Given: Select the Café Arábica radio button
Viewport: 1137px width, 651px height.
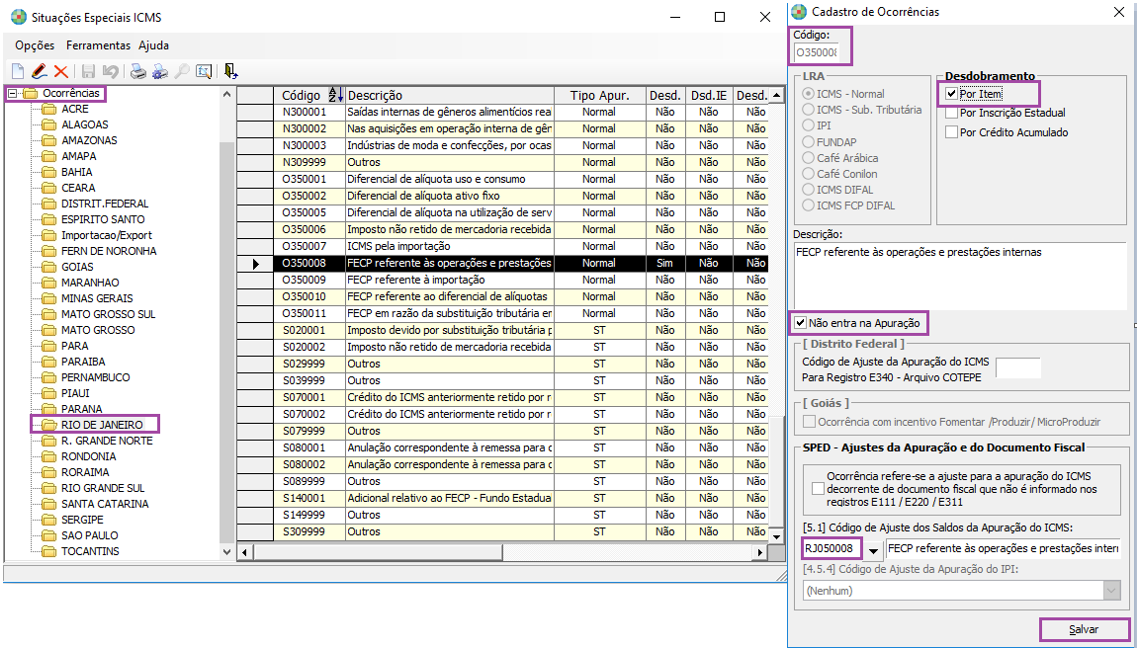Looking at the screenshot, I should pyautogui.click(x=809, y=158).
